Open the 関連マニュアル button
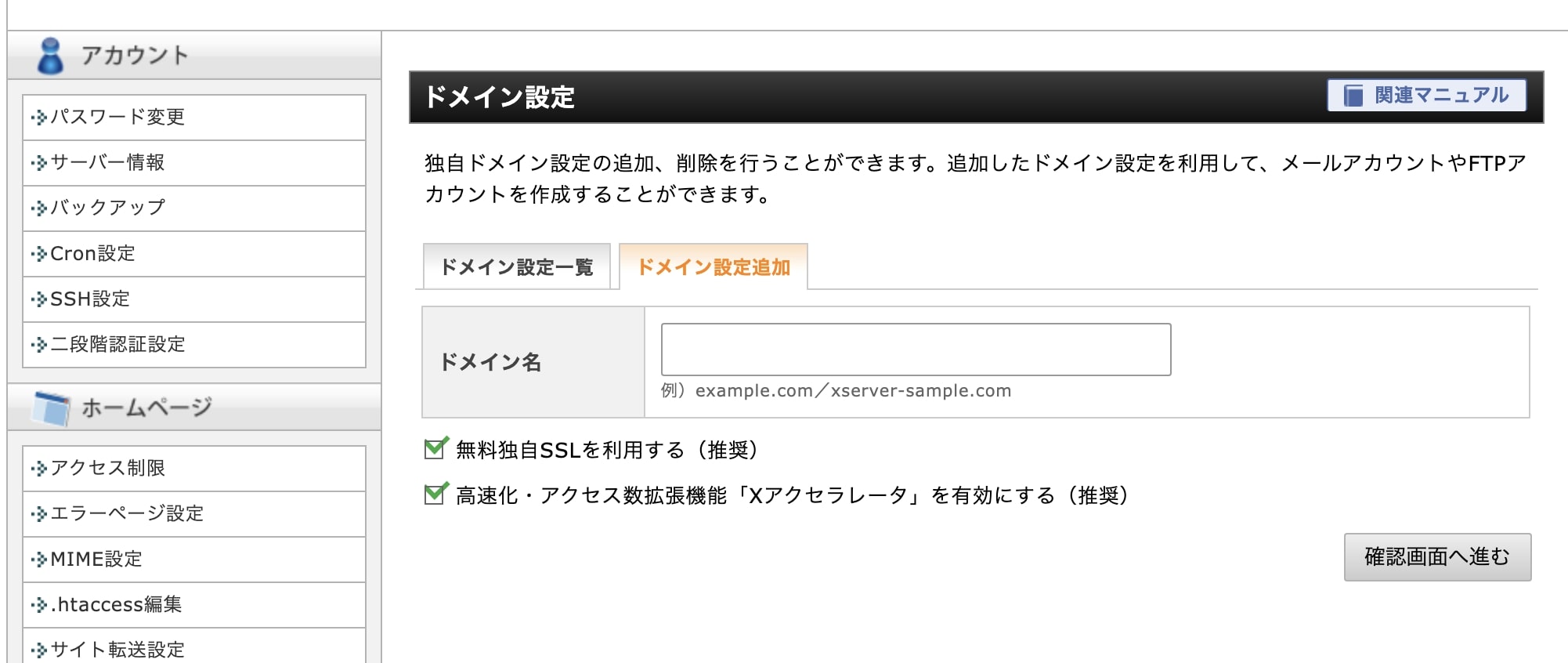 pos(1426,96)
